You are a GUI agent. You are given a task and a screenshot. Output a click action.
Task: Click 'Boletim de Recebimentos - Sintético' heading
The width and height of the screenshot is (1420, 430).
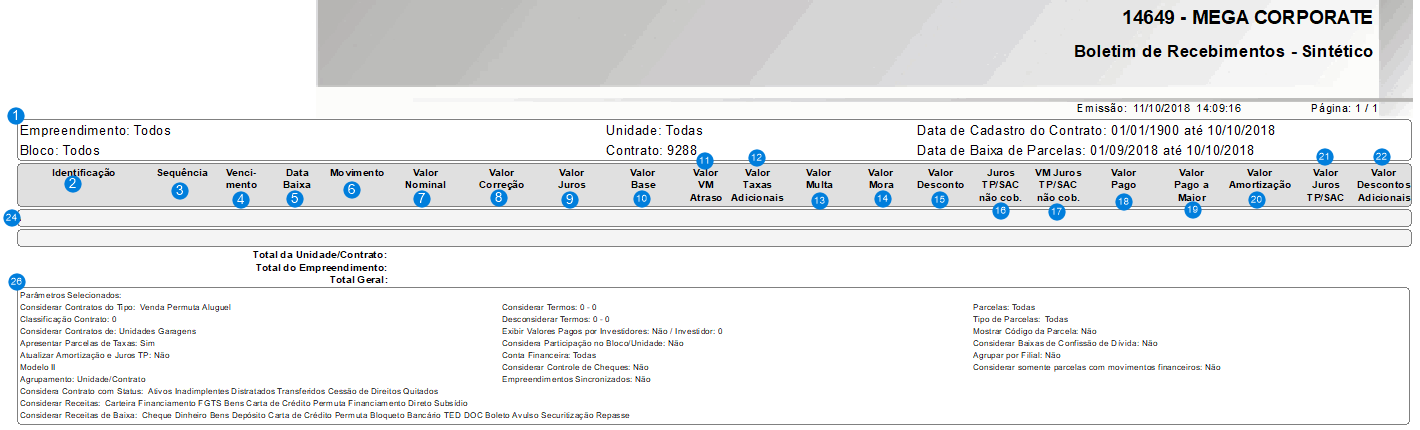[1223, 52]
